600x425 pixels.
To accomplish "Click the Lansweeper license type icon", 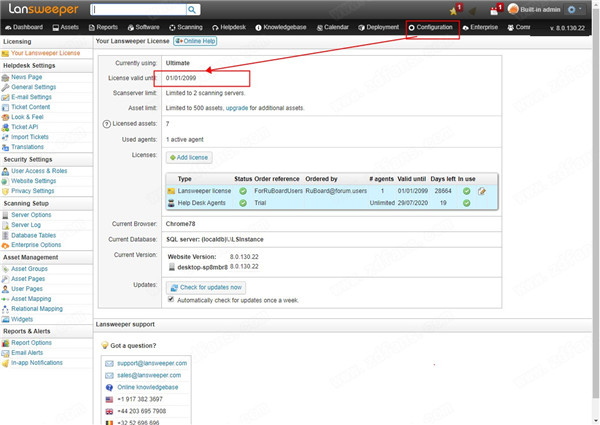I will tap(171, 191).
